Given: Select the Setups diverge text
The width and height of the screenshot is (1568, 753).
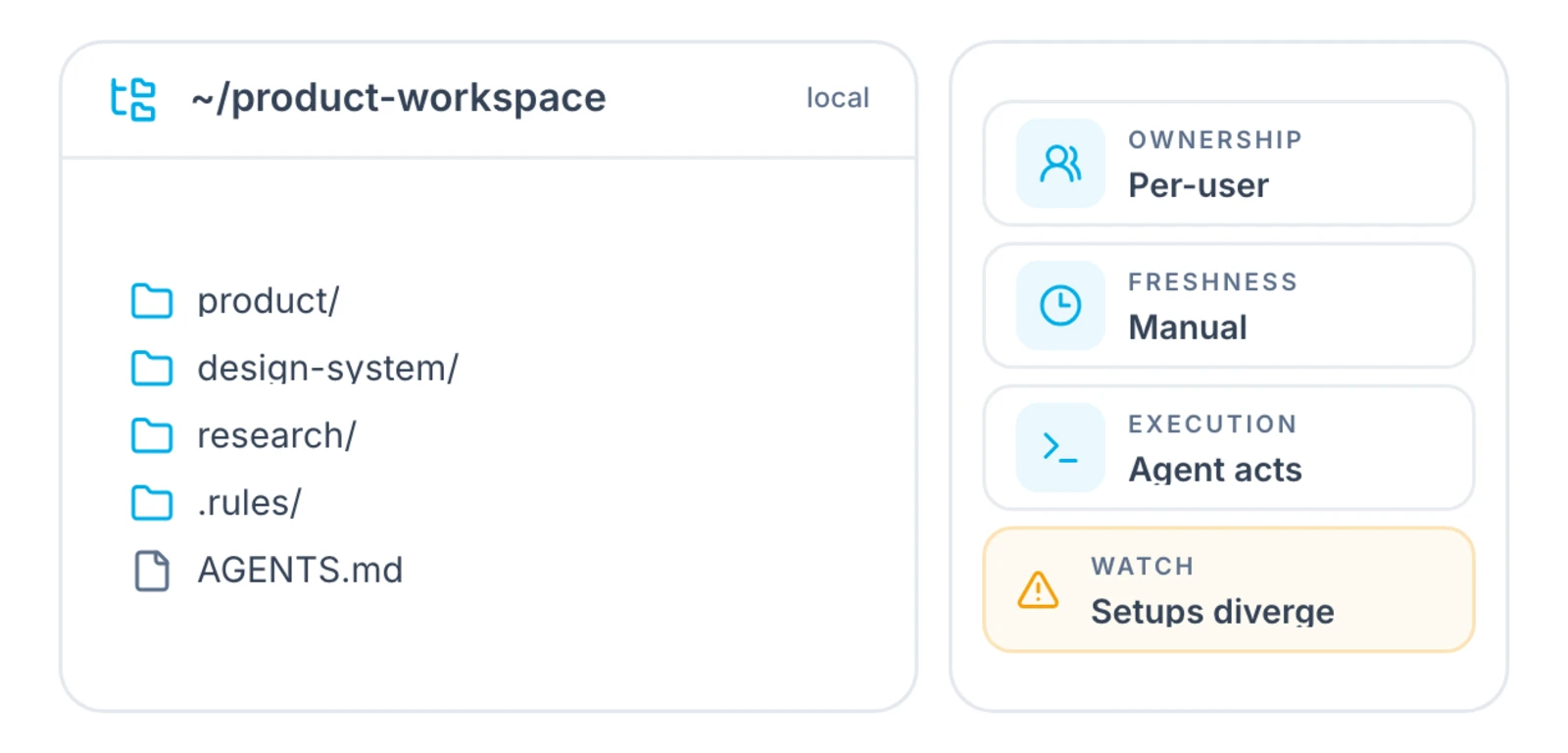Looking at the screenshot, I should (1212, 612).
